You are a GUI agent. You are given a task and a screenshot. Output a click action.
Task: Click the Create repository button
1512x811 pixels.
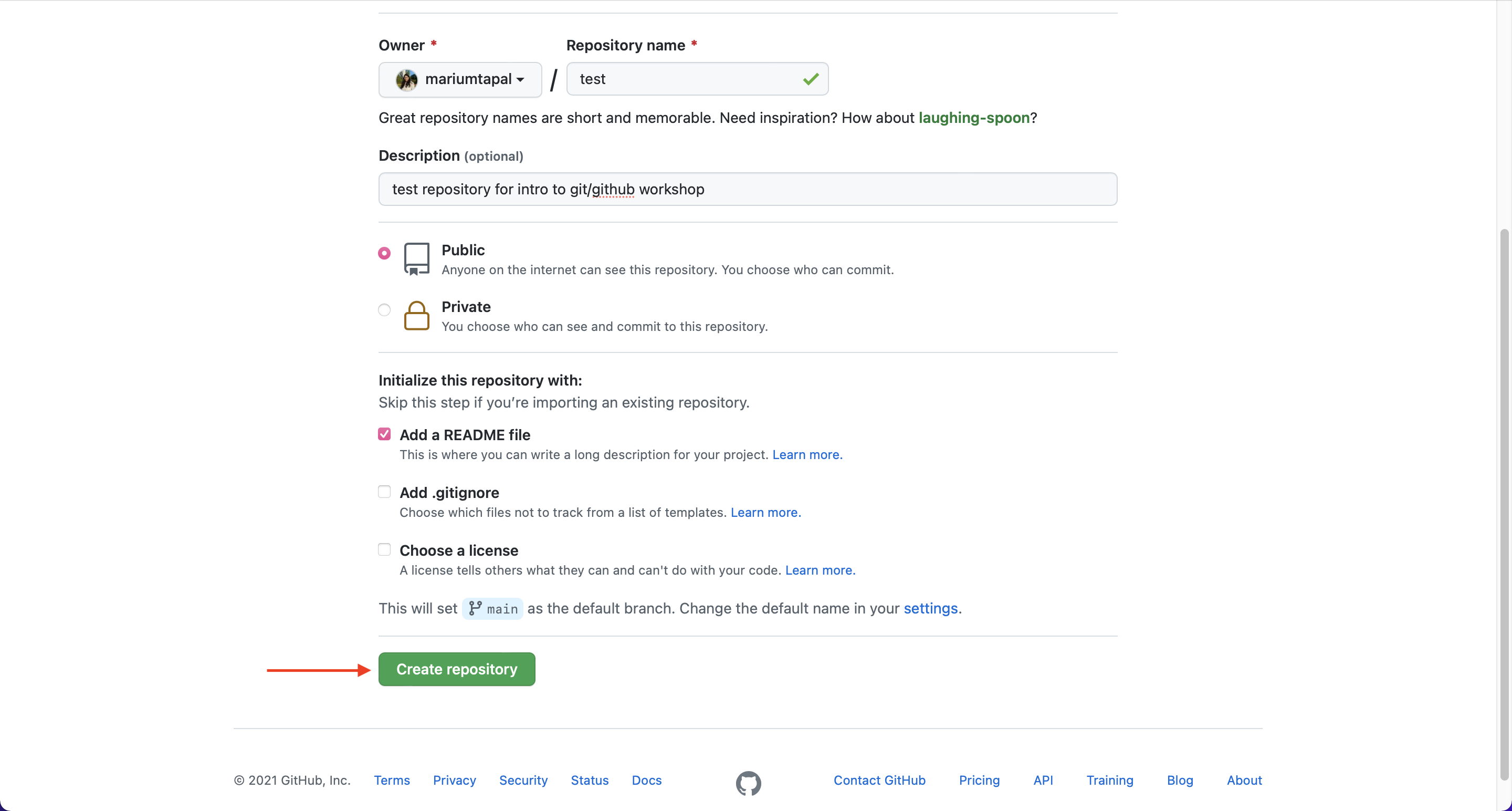(x=457, y=669)
